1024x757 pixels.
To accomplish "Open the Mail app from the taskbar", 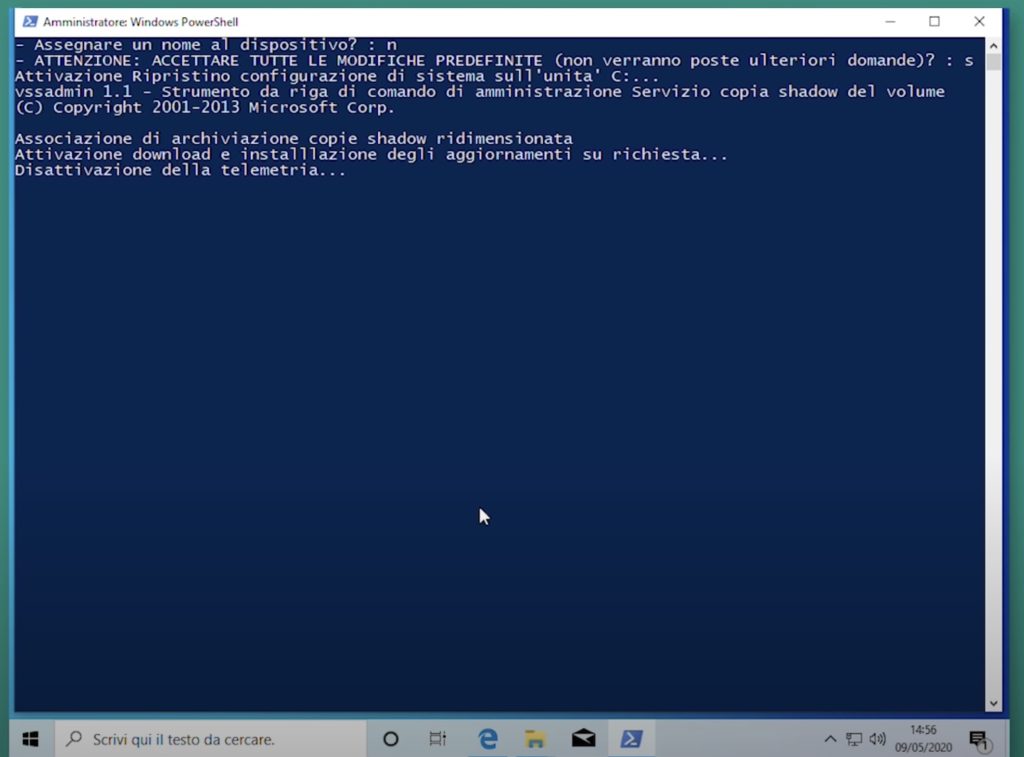I will [584, 739].
